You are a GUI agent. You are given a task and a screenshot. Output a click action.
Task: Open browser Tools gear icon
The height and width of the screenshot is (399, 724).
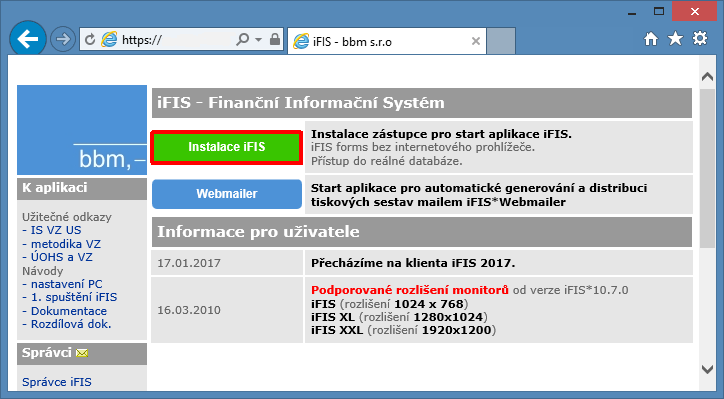tap(700, 39)
